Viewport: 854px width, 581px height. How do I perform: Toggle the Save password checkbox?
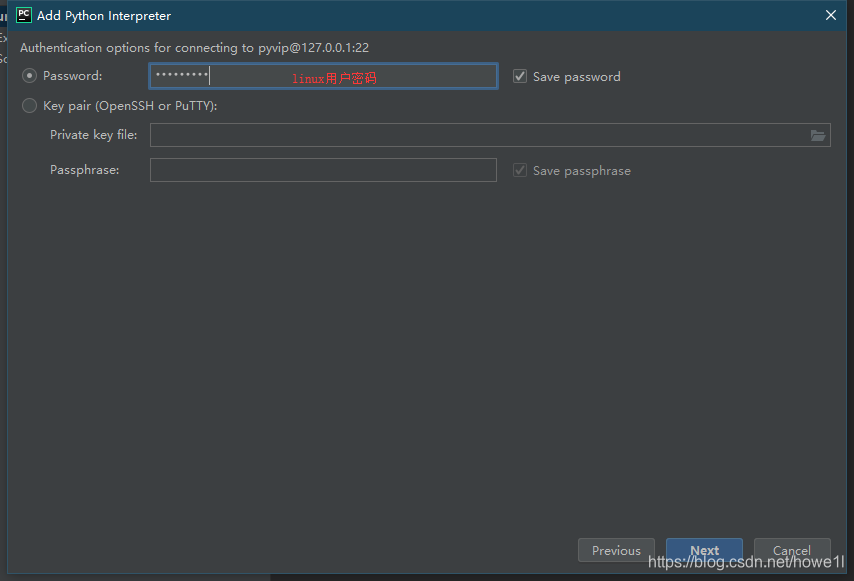520,77
